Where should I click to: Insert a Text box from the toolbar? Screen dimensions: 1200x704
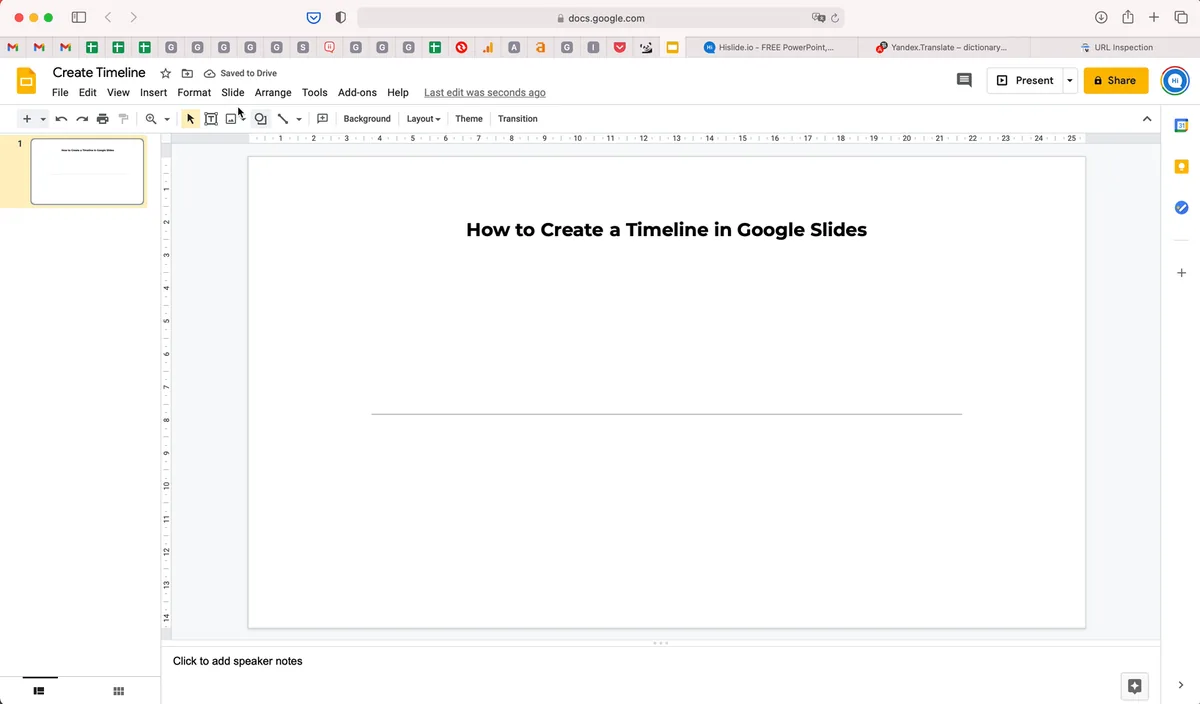(211, 119)
